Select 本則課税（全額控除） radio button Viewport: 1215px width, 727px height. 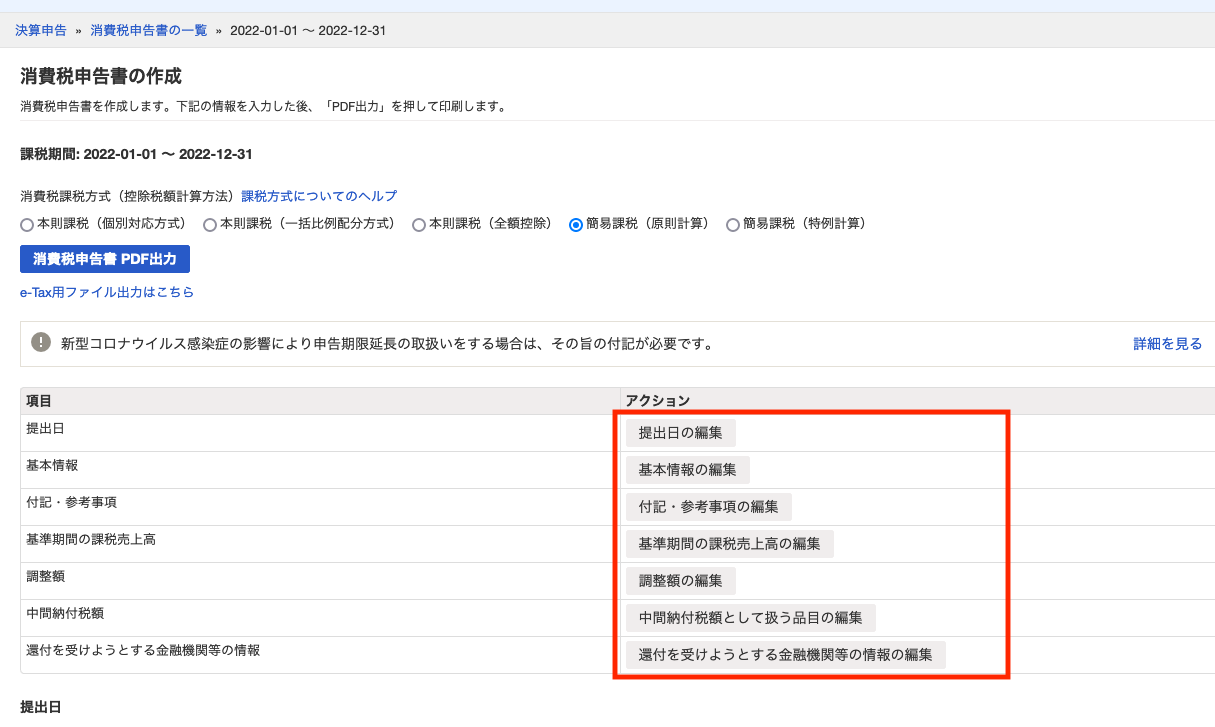418,224
